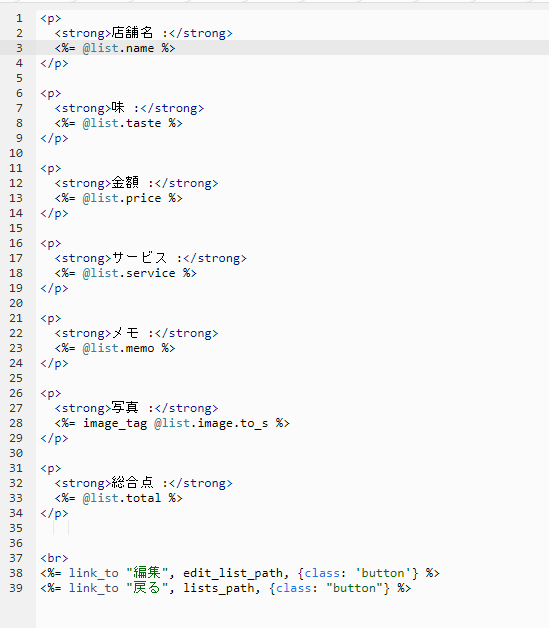Select line number 1 in gutter

pos(19,18)
